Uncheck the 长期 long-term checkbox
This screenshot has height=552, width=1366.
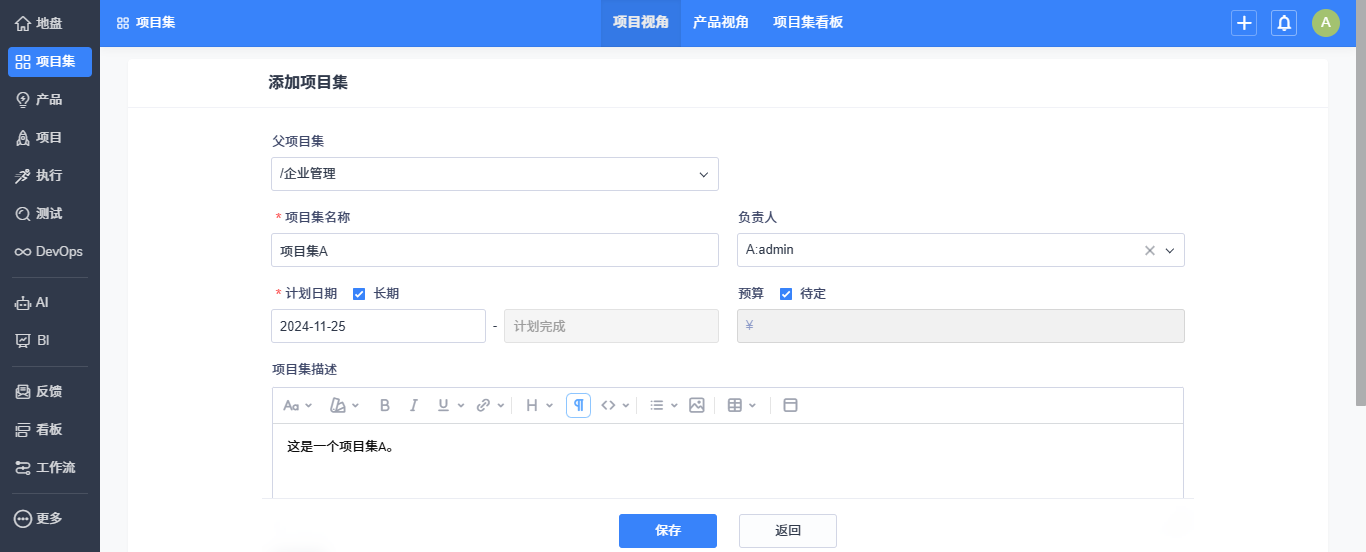point(359,294)
